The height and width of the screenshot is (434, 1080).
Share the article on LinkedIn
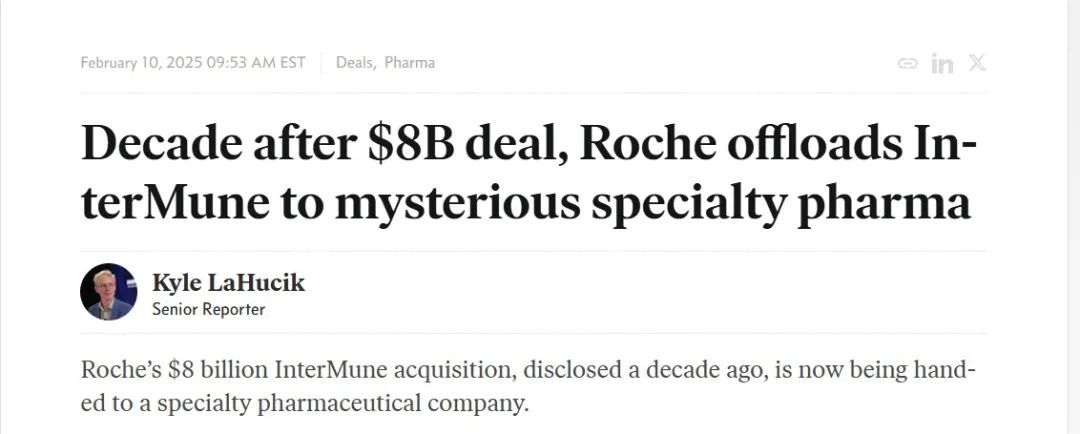[x=942, y=63]
